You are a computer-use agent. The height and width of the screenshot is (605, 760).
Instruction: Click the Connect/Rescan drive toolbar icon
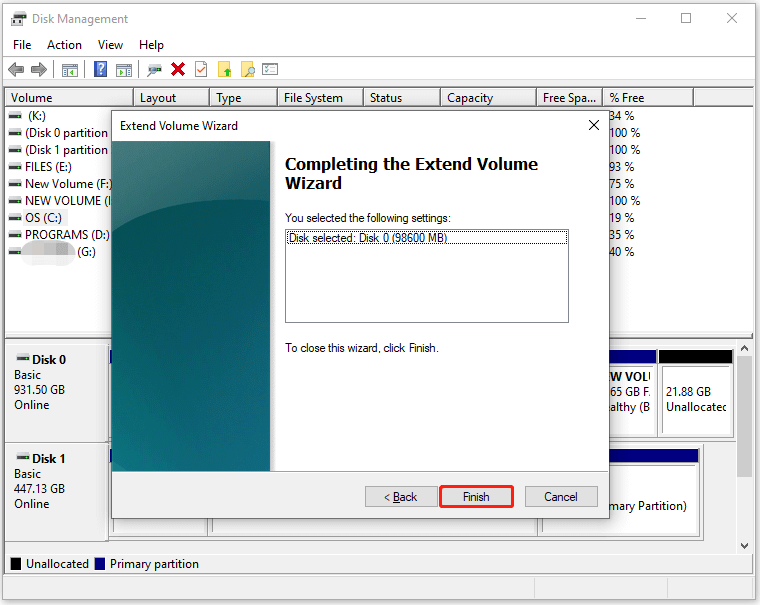(154, 70)
